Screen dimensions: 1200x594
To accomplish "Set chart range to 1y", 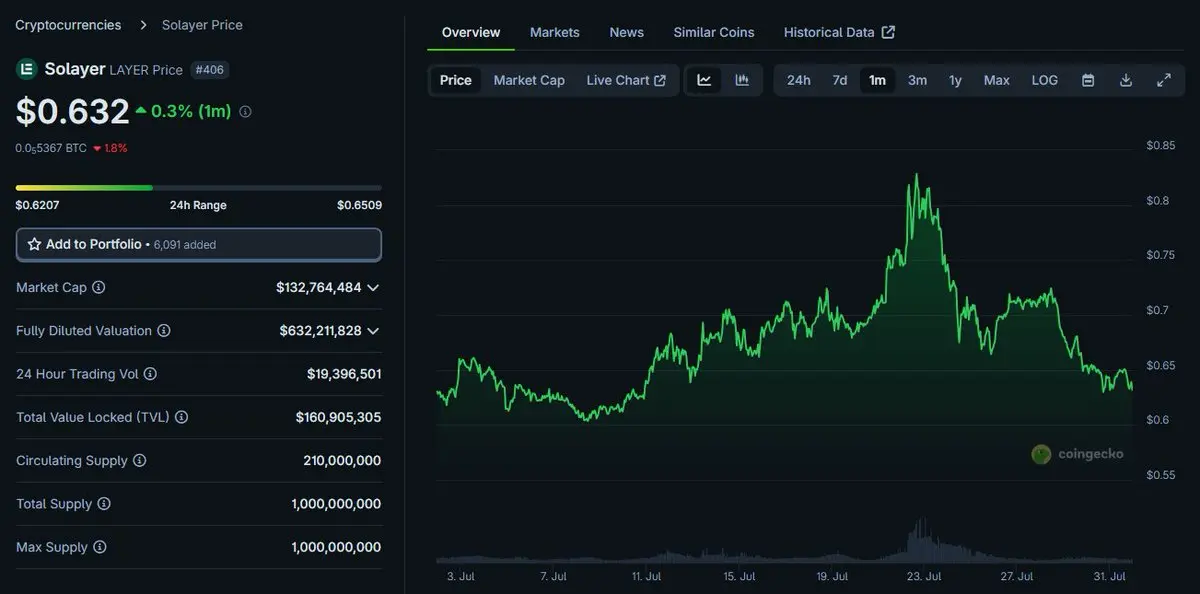I will point(955,80).
